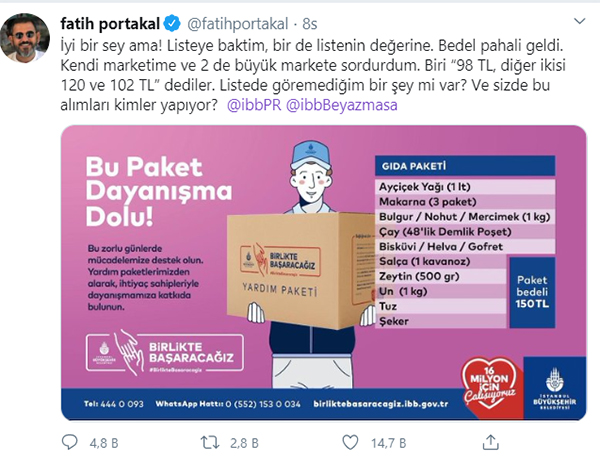Open the share upload icon
The image size is (600, 460).
pos(490,442)
